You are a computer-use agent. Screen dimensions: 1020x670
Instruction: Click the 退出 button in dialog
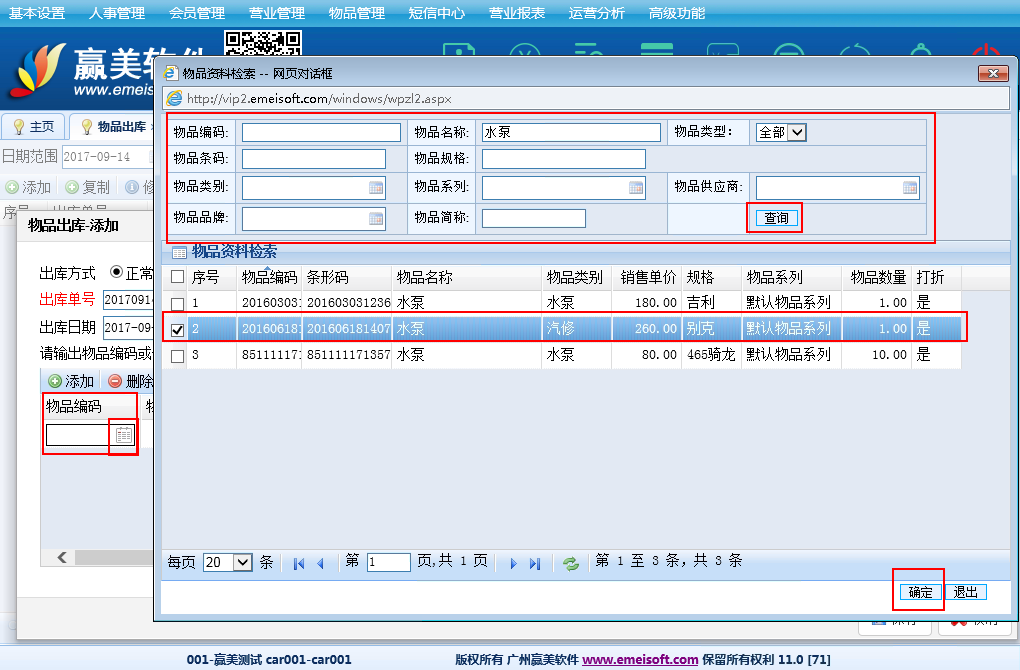[x=966, y=592]
